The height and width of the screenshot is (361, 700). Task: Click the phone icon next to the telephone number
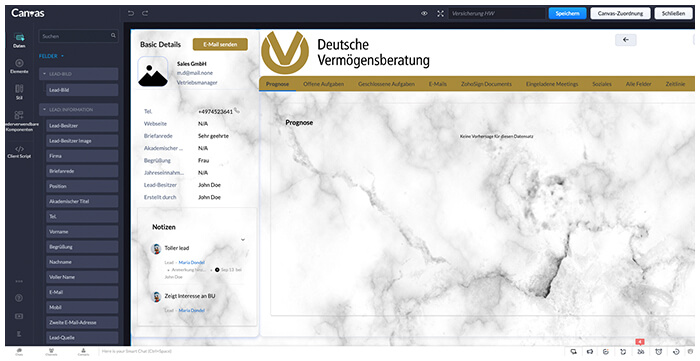pyautogui.click(x=237, y=110)
